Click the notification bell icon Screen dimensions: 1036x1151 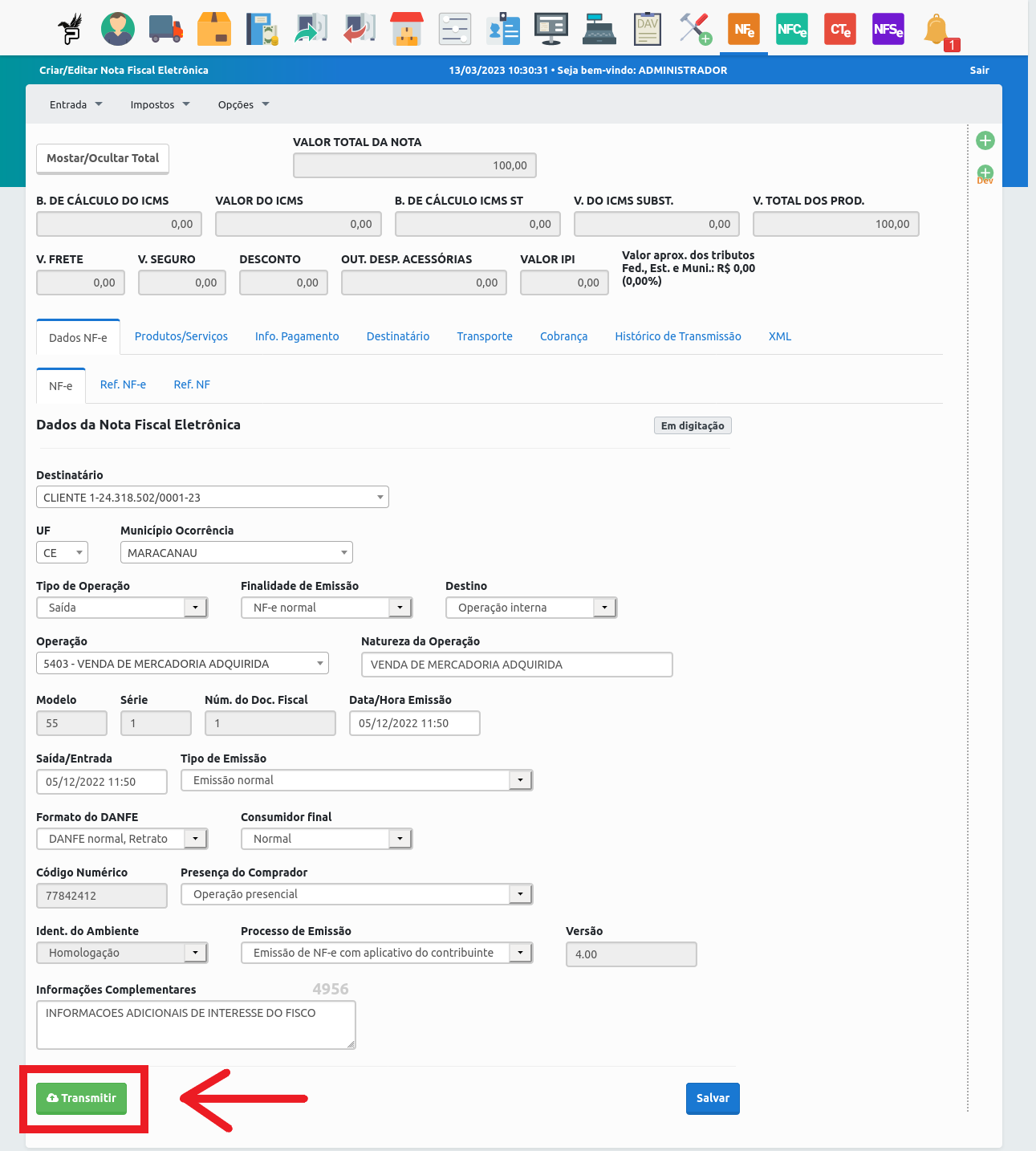[x=936, y=31]
